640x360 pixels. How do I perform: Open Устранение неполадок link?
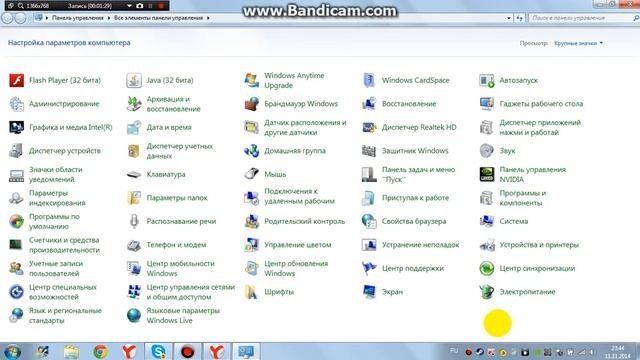click(420, 245)
